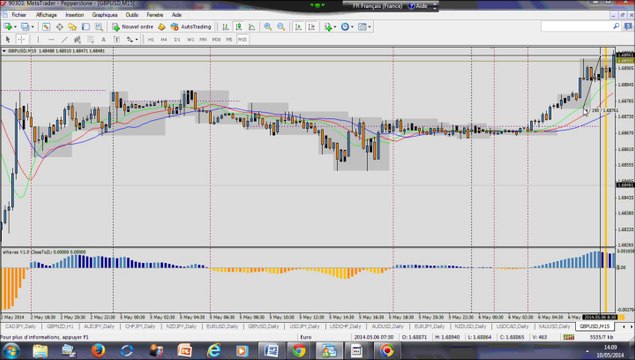Click the GBPUSD,M15 chart title triangle

[x=4, y=51]
